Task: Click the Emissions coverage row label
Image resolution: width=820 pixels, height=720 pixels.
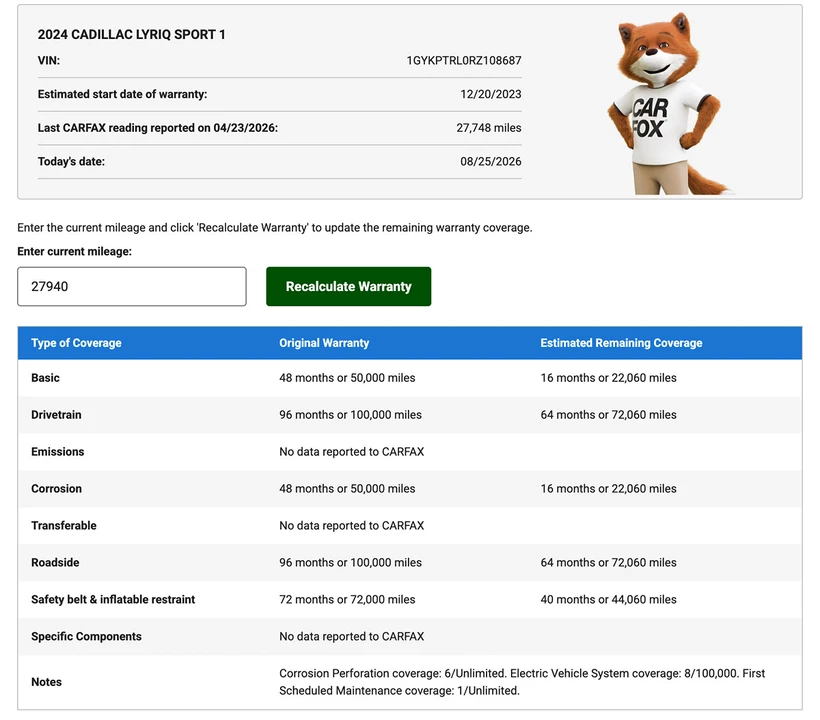Action: pyautogui.click(x=58, y=452)
